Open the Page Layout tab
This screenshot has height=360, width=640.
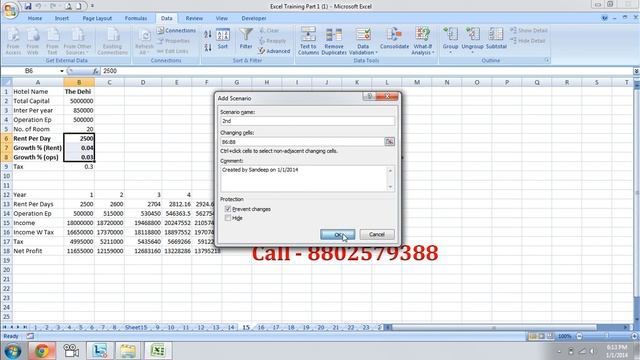click(x=97, y=18)
